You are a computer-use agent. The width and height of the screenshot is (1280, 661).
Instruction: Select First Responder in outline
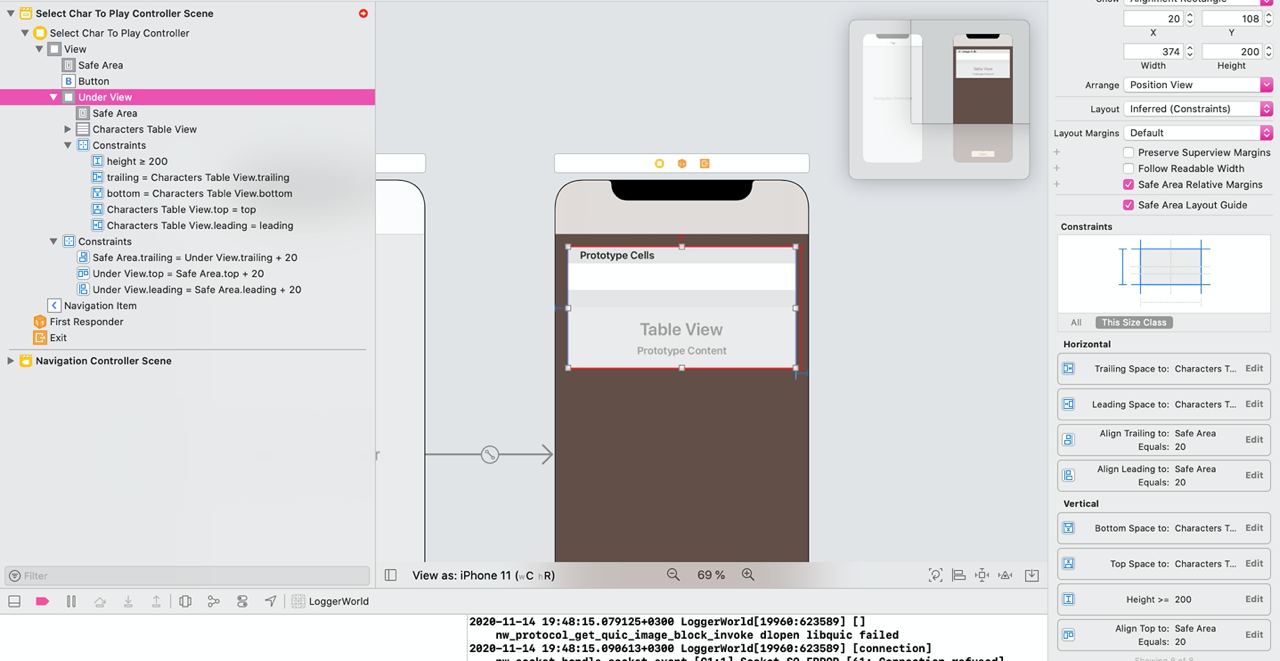87,322
